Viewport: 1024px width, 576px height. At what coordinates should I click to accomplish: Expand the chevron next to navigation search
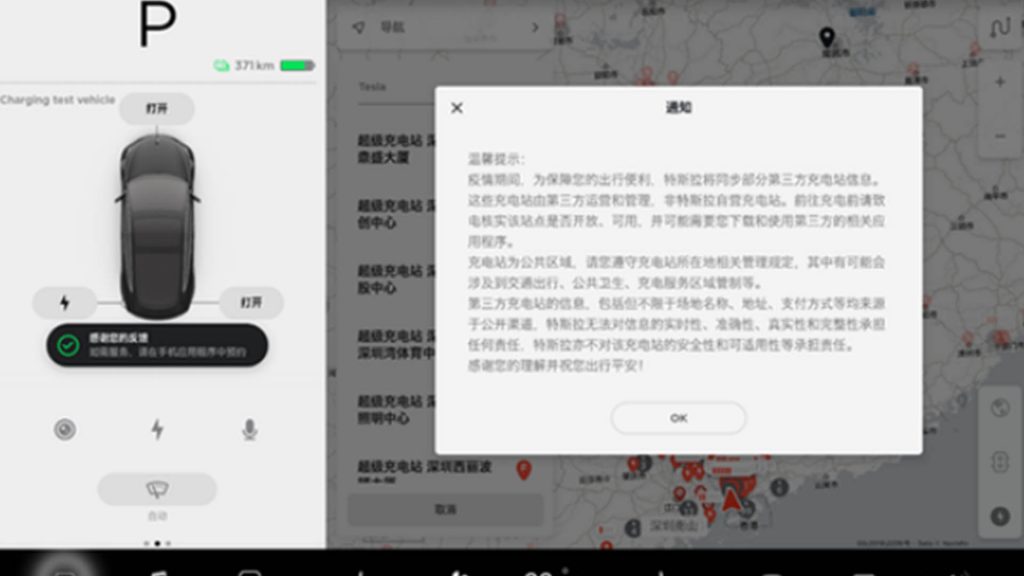coord(535,28)
